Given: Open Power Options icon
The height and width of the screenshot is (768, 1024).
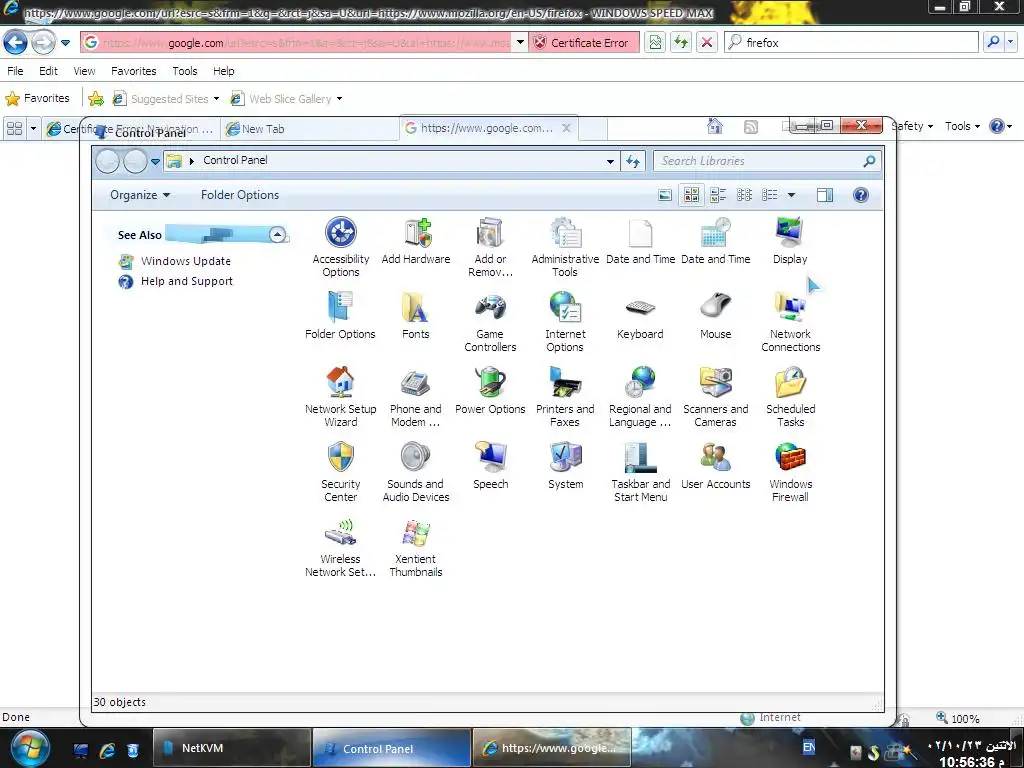Looking at the screenshot, I should pos(490,391).
